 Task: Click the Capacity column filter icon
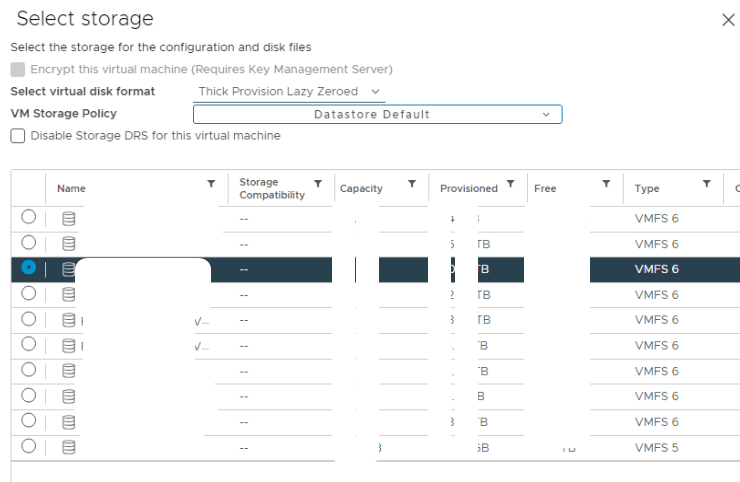(x=412, y=185)
